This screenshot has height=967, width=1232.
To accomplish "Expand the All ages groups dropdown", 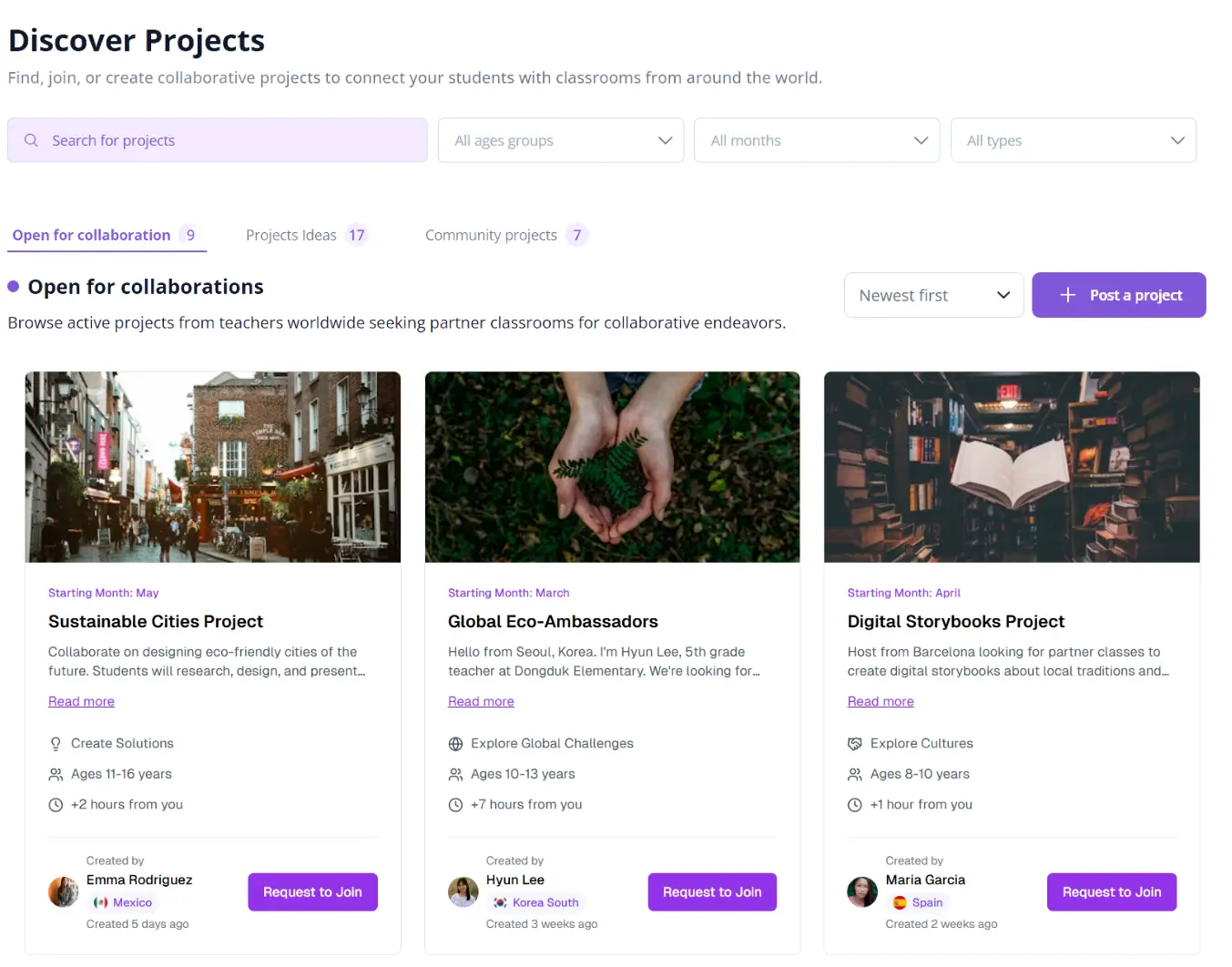I will [x=561, y=140].
